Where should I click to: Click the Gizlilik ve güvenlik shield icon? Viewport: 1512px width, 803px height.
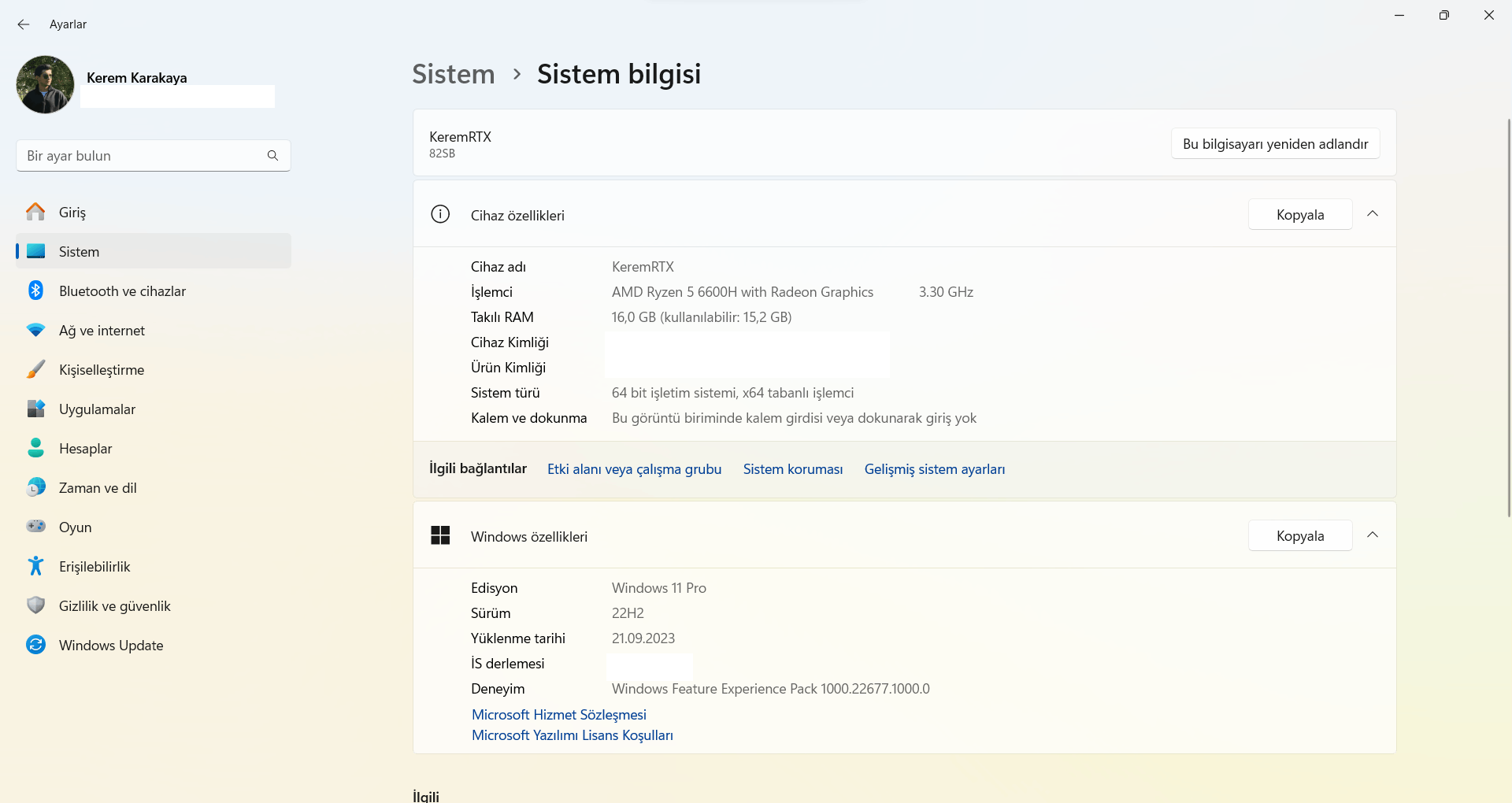35,605
